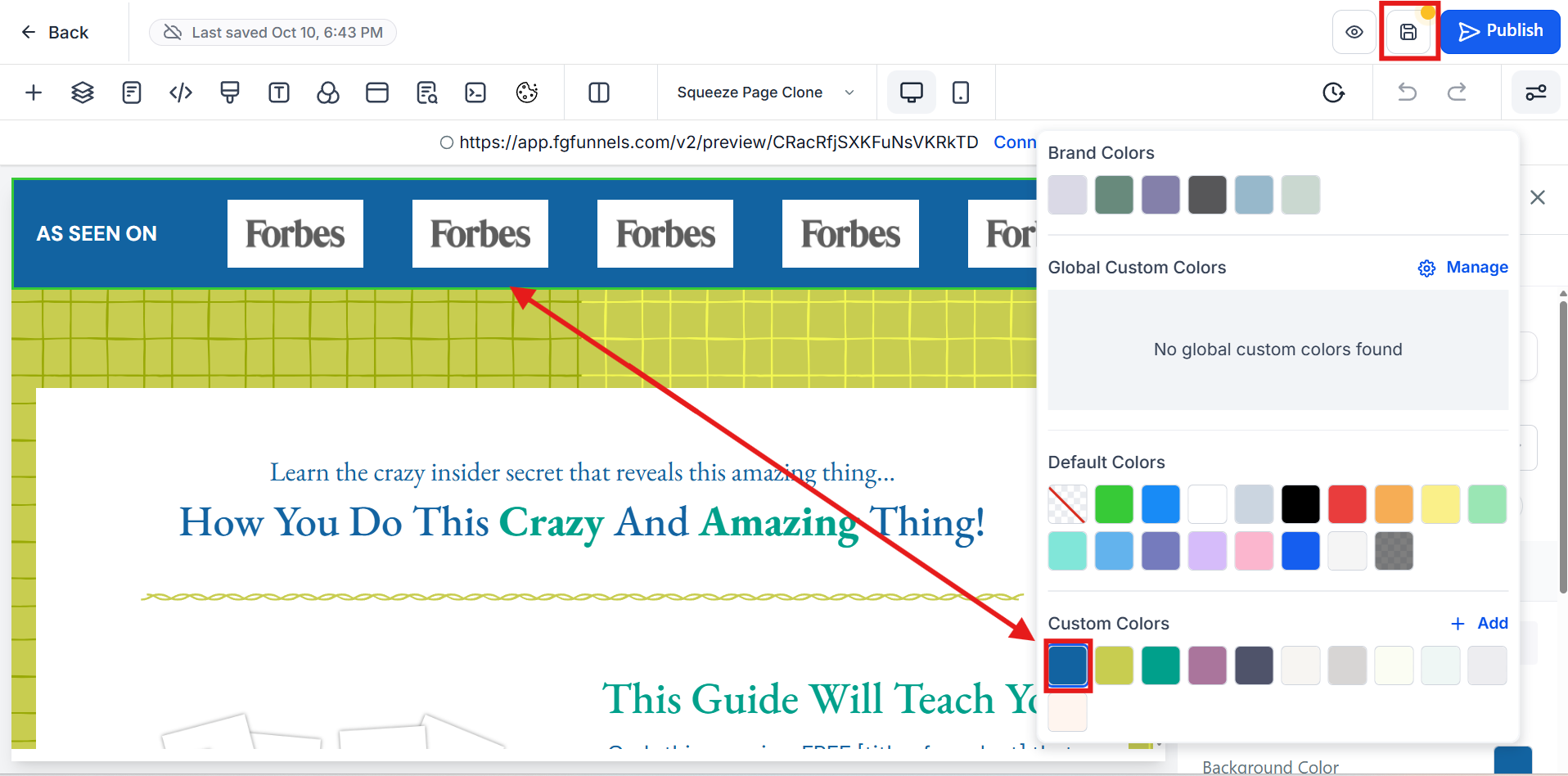Select the AS SEEN ON text

97,234
